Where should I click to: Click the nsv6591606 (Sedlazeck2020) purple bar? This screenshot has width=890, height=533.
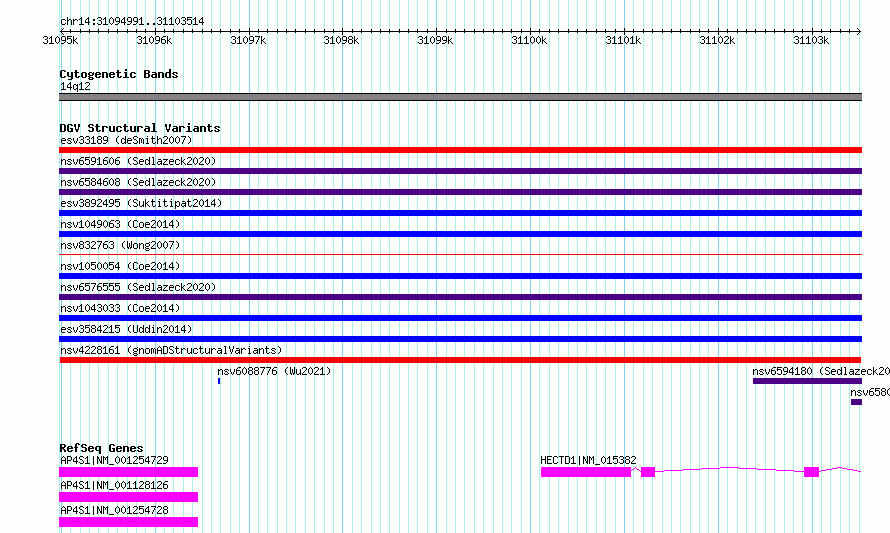[460, 171]
